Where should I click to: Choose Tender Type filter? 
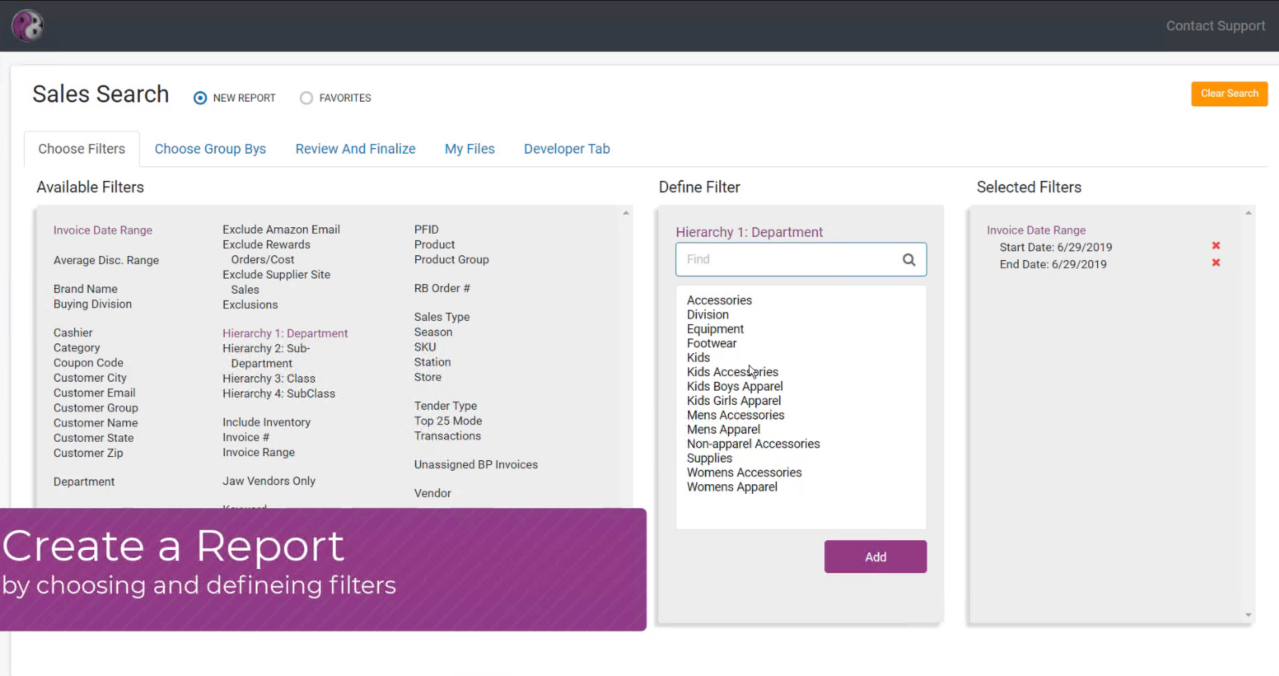[445, 406]
